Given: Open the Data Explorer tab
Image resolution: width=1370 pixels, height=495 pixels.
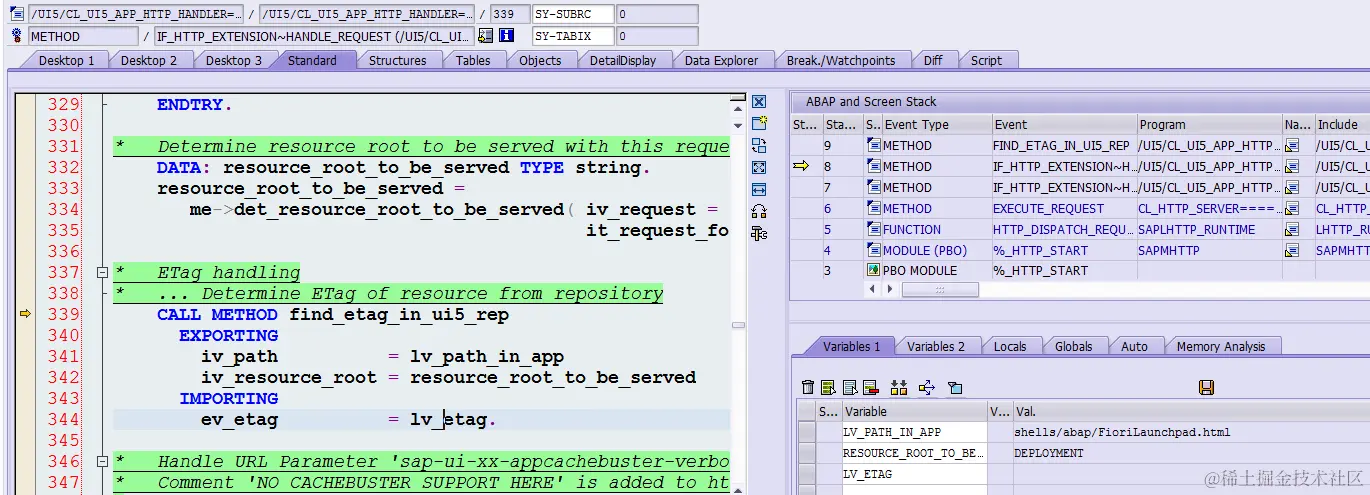Looking at the screenshot, I should (x=721, y=60).
